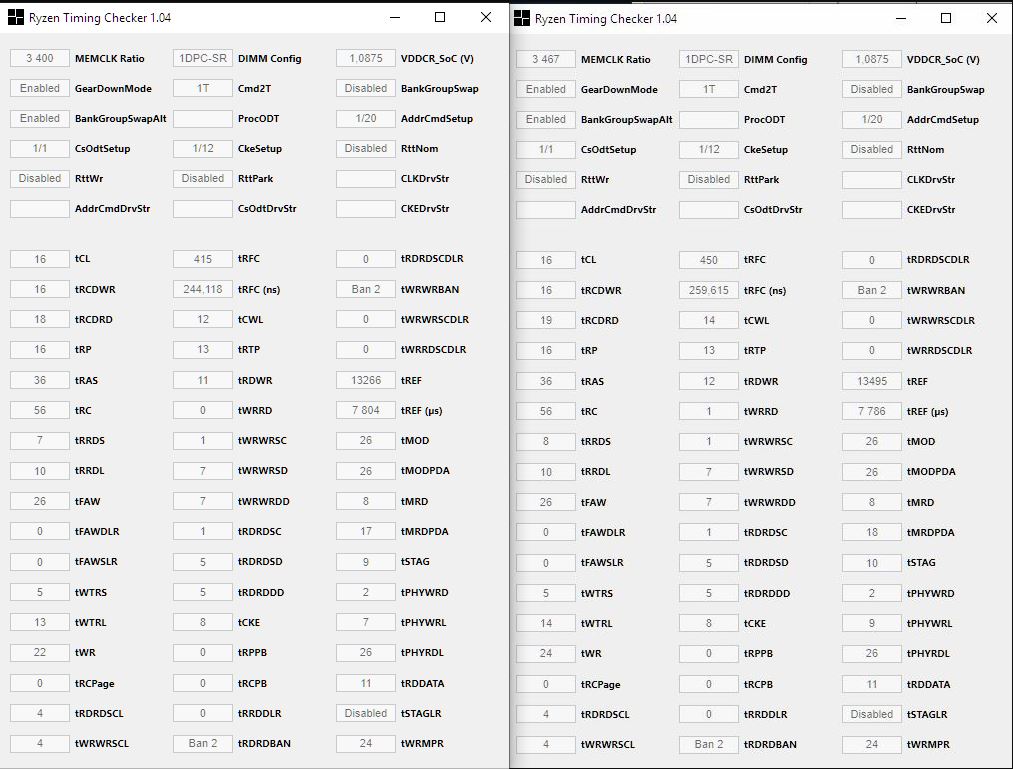Click the tPHYRDL label in right window
Image resolution: width=1013 pixels, height=769 pixels.
(x=928, y=654)
